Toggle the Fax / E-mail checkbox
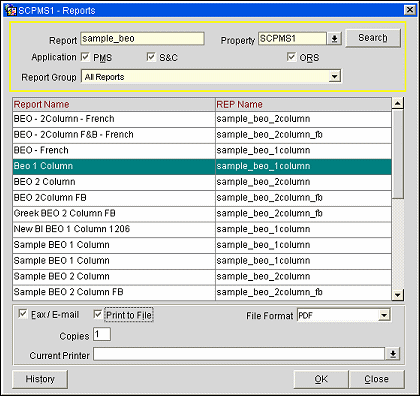420x396 pixels. tap(23, 314)
